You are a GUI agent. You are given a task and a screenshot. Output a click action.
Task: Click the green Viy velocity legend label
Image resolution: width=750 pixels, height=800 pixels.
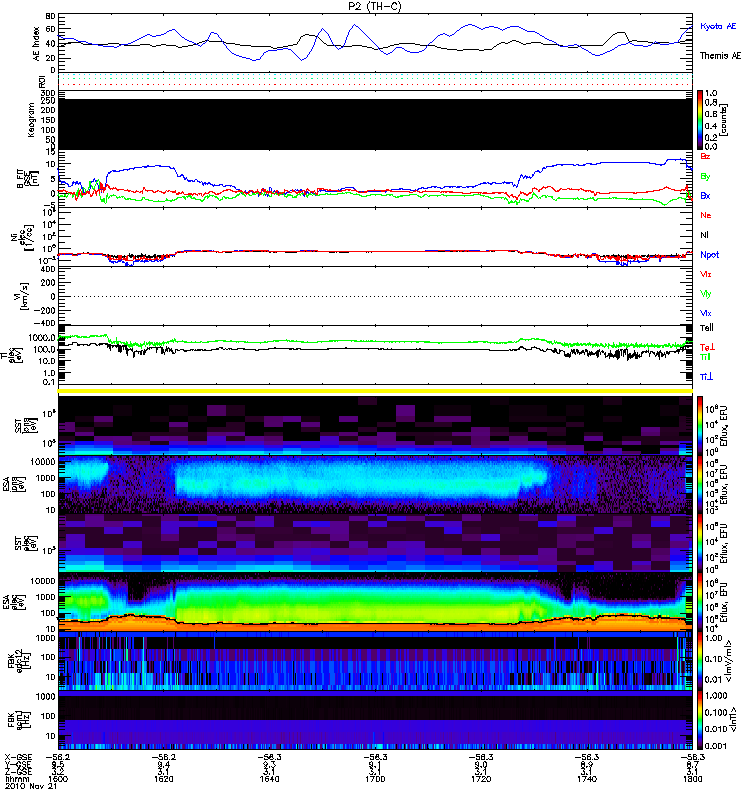706,294
